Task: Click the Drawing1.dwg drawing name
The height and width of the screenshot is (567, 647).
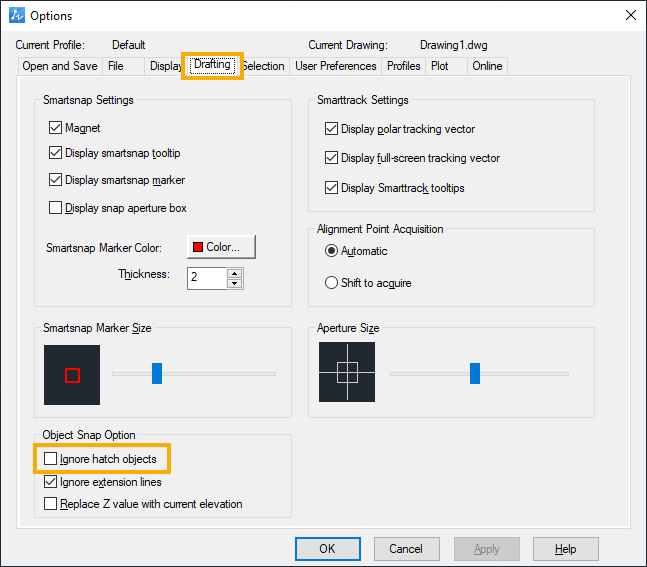Action: click(453, 45)
